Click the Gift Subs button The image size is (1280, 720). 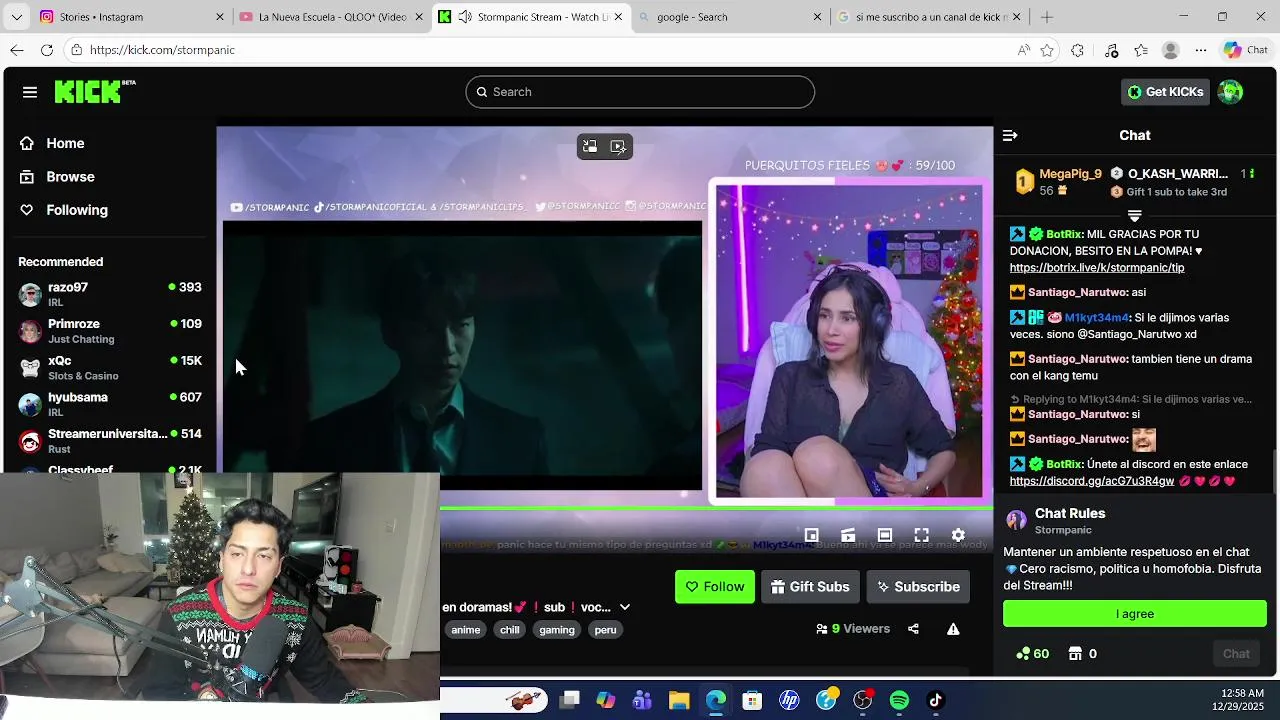(810, 587)
